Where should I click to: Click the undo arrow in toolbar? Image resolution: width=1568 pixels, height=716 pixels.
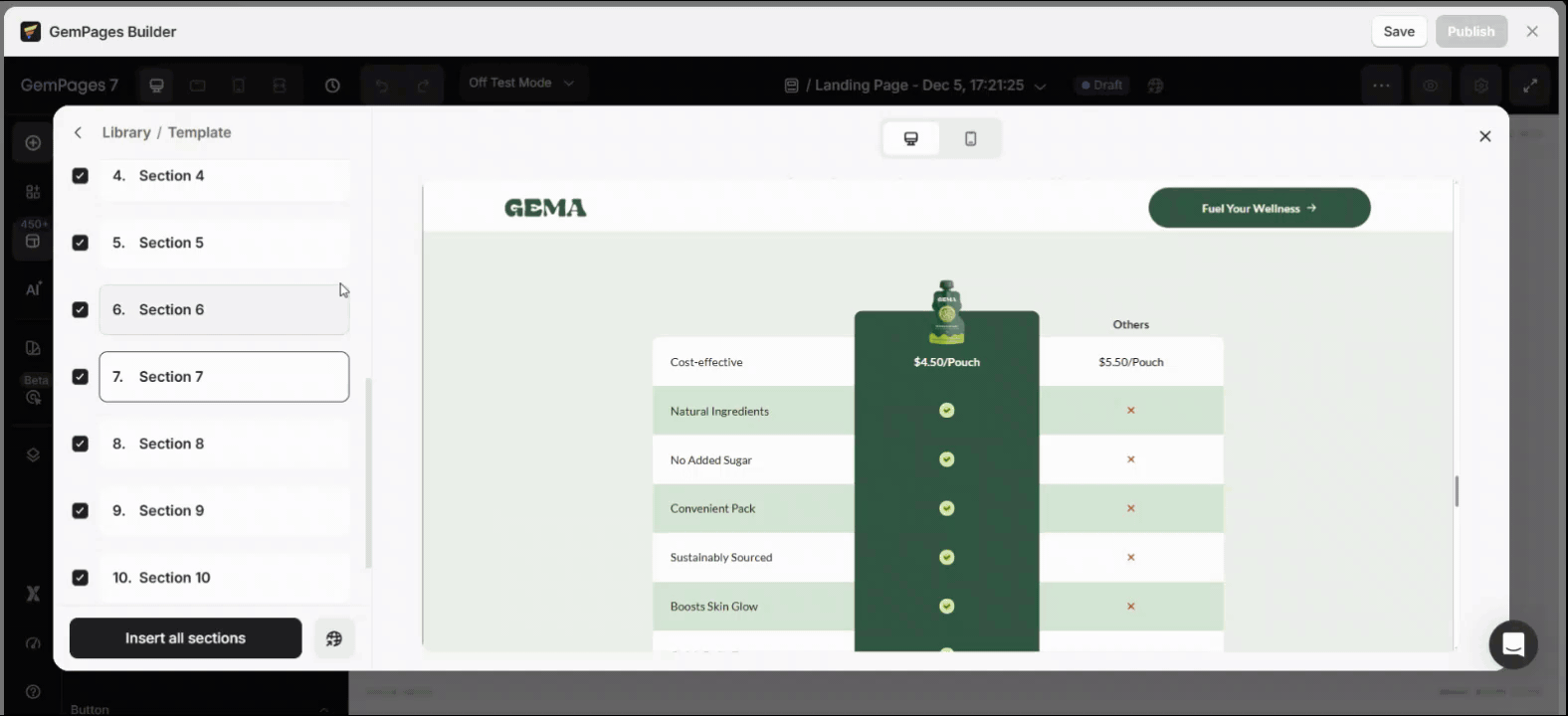[381, 86]
